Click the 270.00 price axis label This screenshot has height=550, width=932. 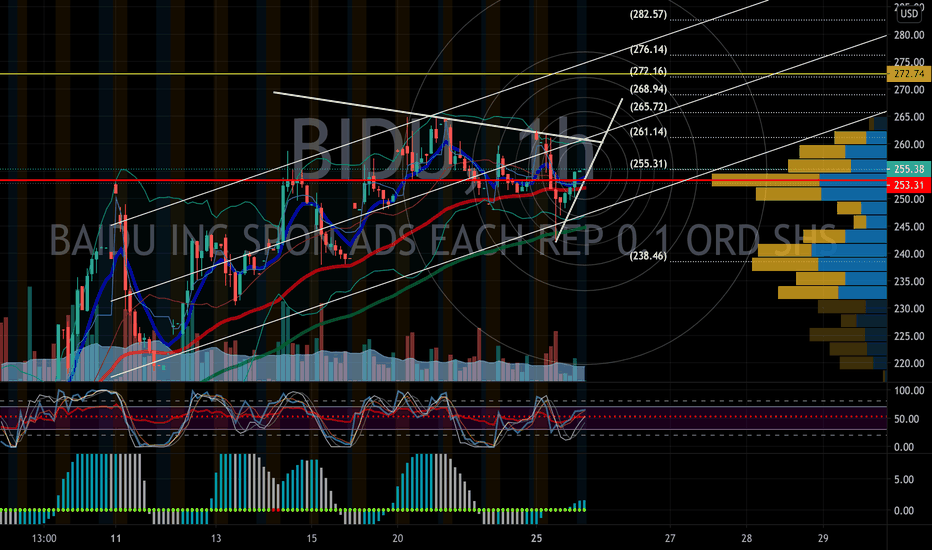click(x=909, y=90)
